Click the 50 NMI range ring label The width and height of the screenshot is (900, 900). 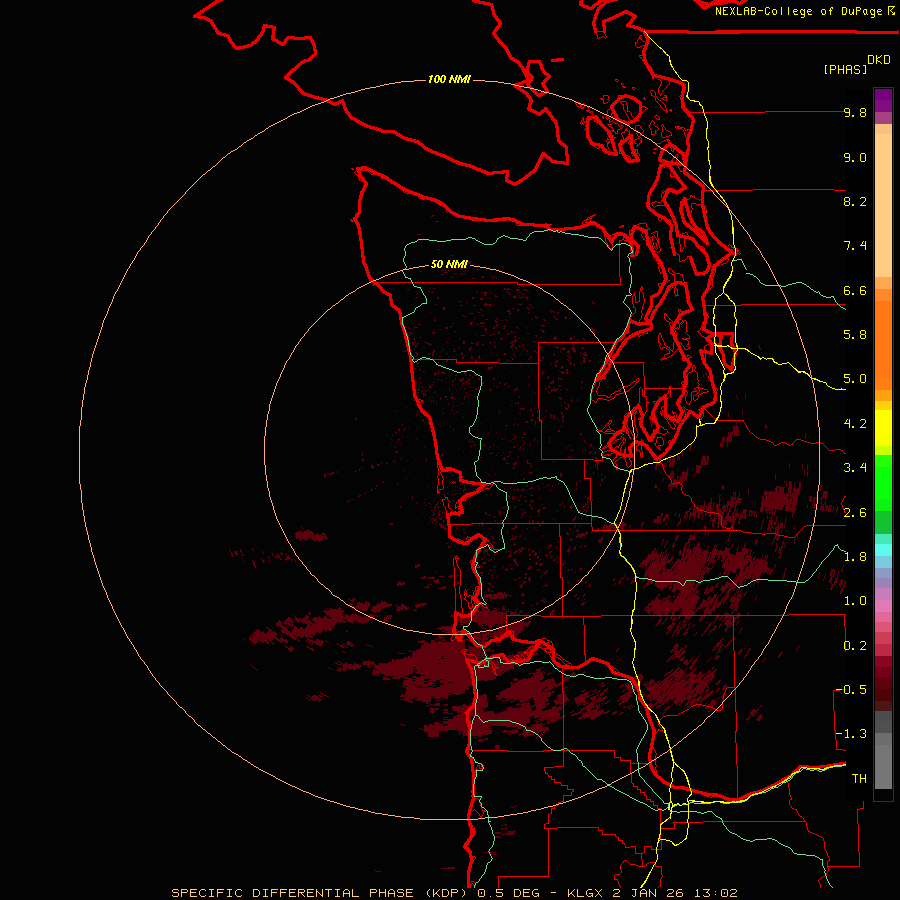tap(449, 265)
